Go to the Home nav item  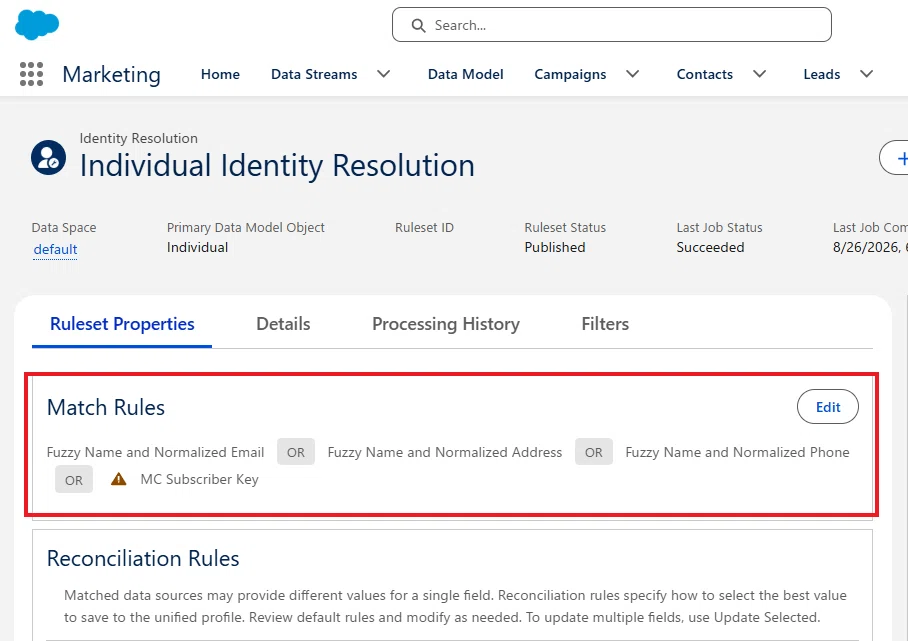coord(220,74)
